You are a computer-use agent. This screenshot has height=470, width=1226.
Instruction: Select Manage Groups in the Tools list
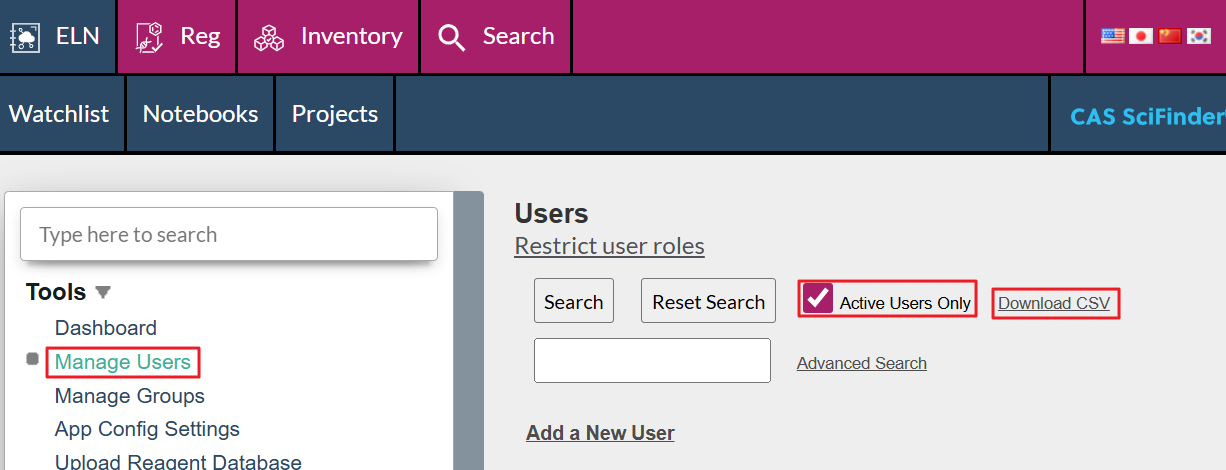coord(130,396)
